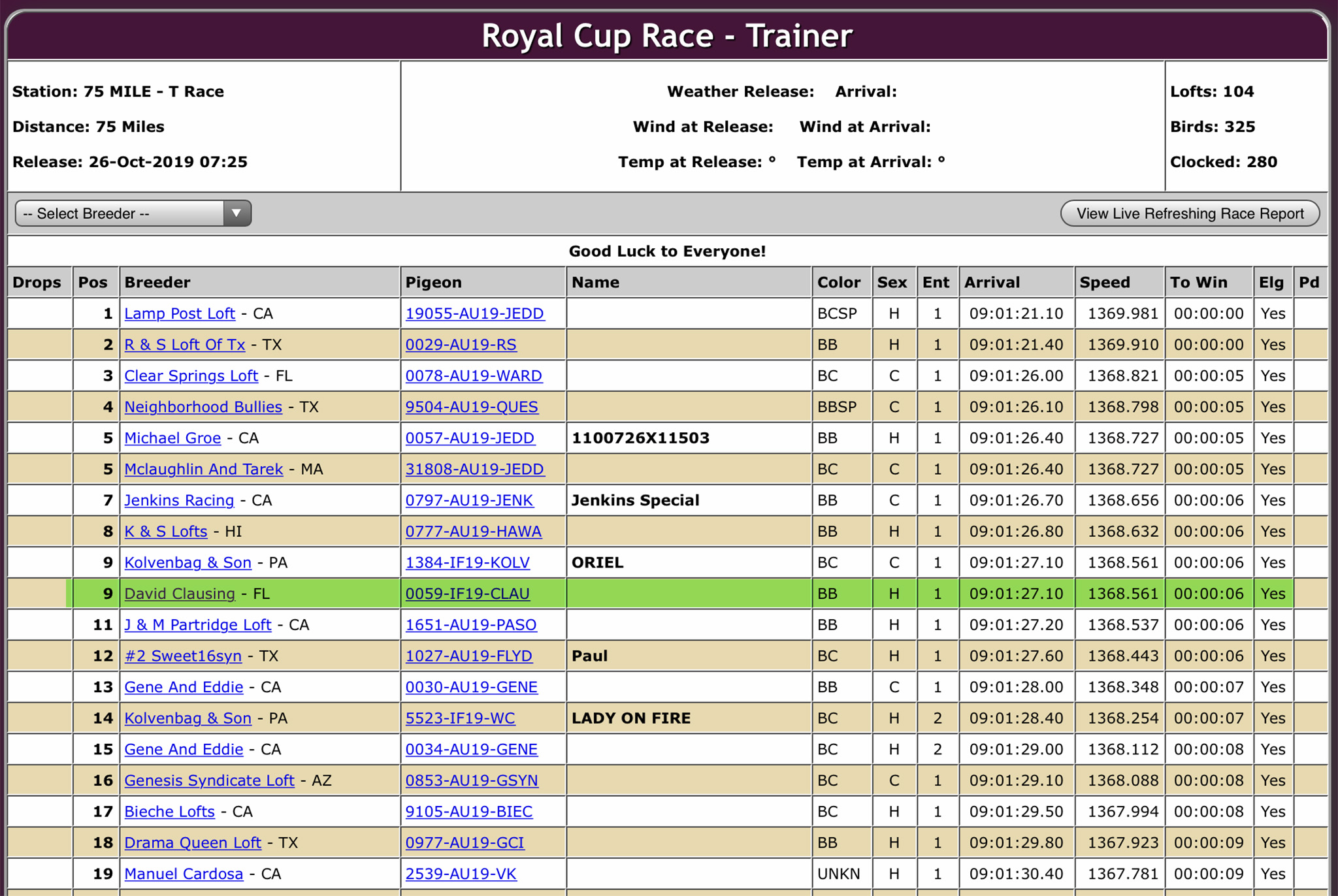The height and width of the screenshot is (896, 1338).
Task: Open Drama Queen Loft breeder link
Action: pyautogui.click(x=193, y=843)
